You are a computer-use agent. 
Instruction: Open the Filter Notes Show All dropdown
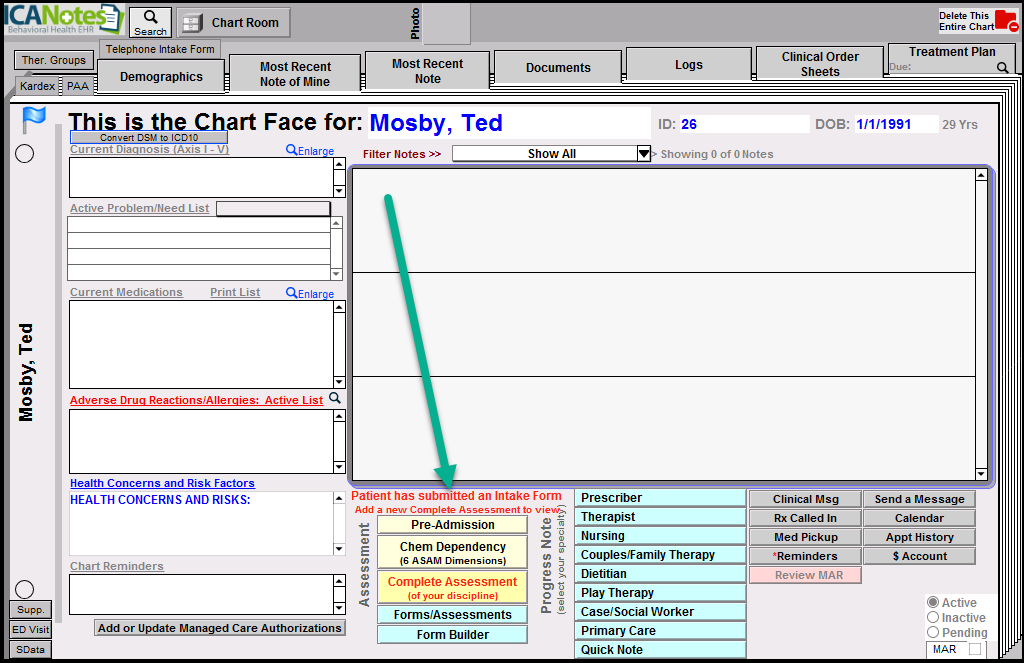(644, 154)
